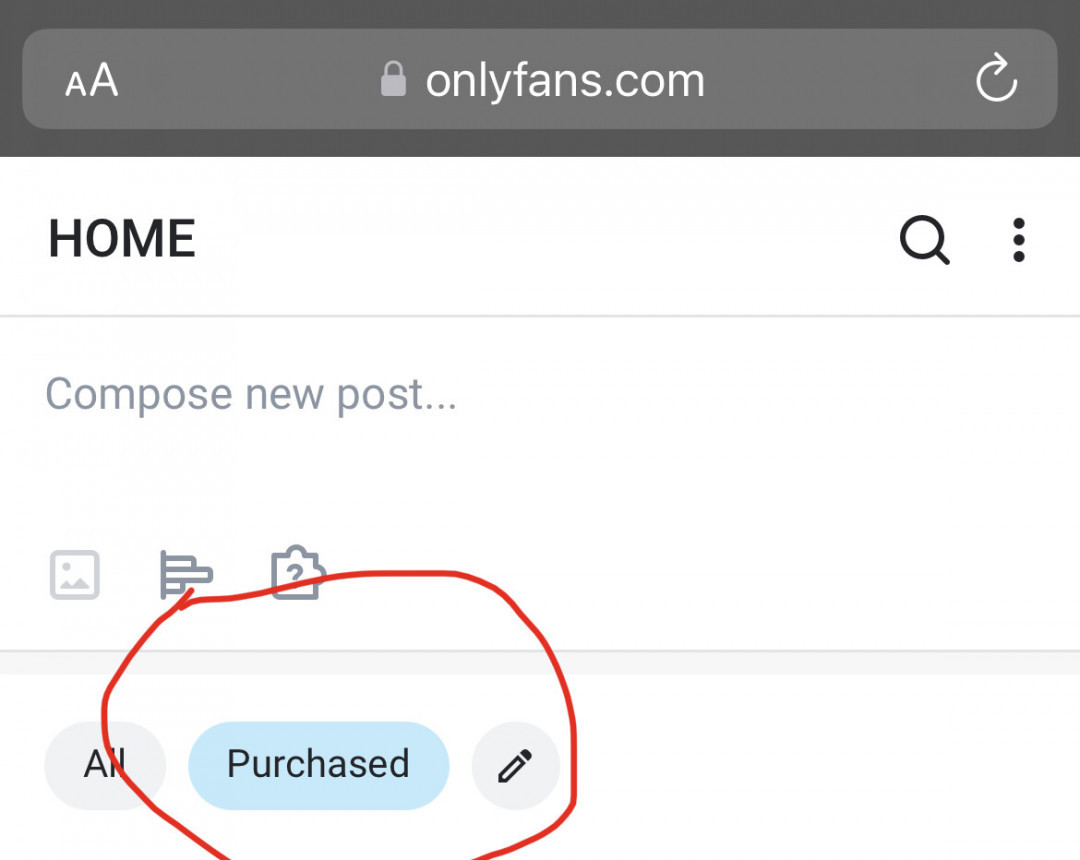Add media using the image icon

[x=75, y=575]
